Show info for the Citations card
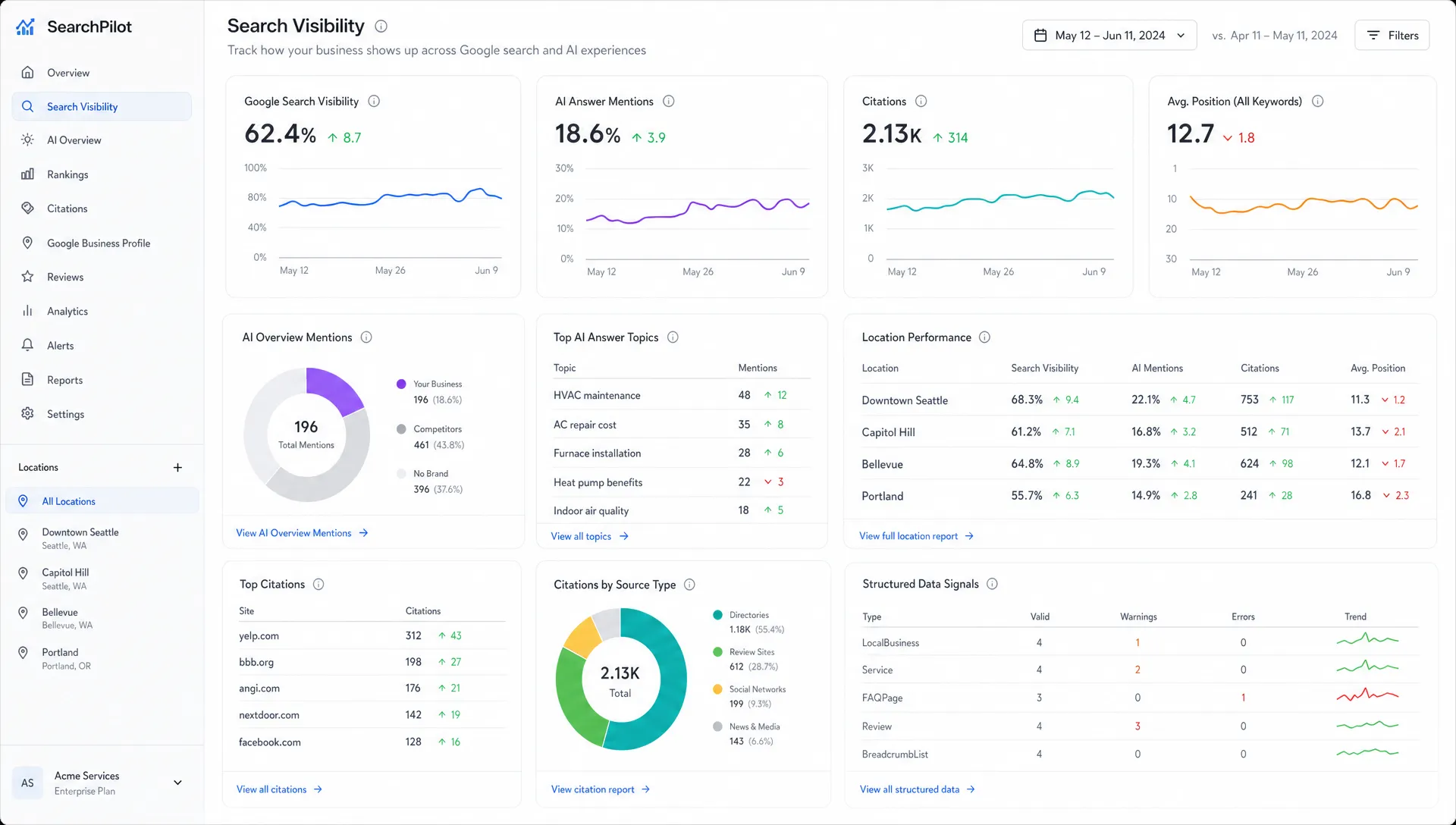 [x=921, y=102]
